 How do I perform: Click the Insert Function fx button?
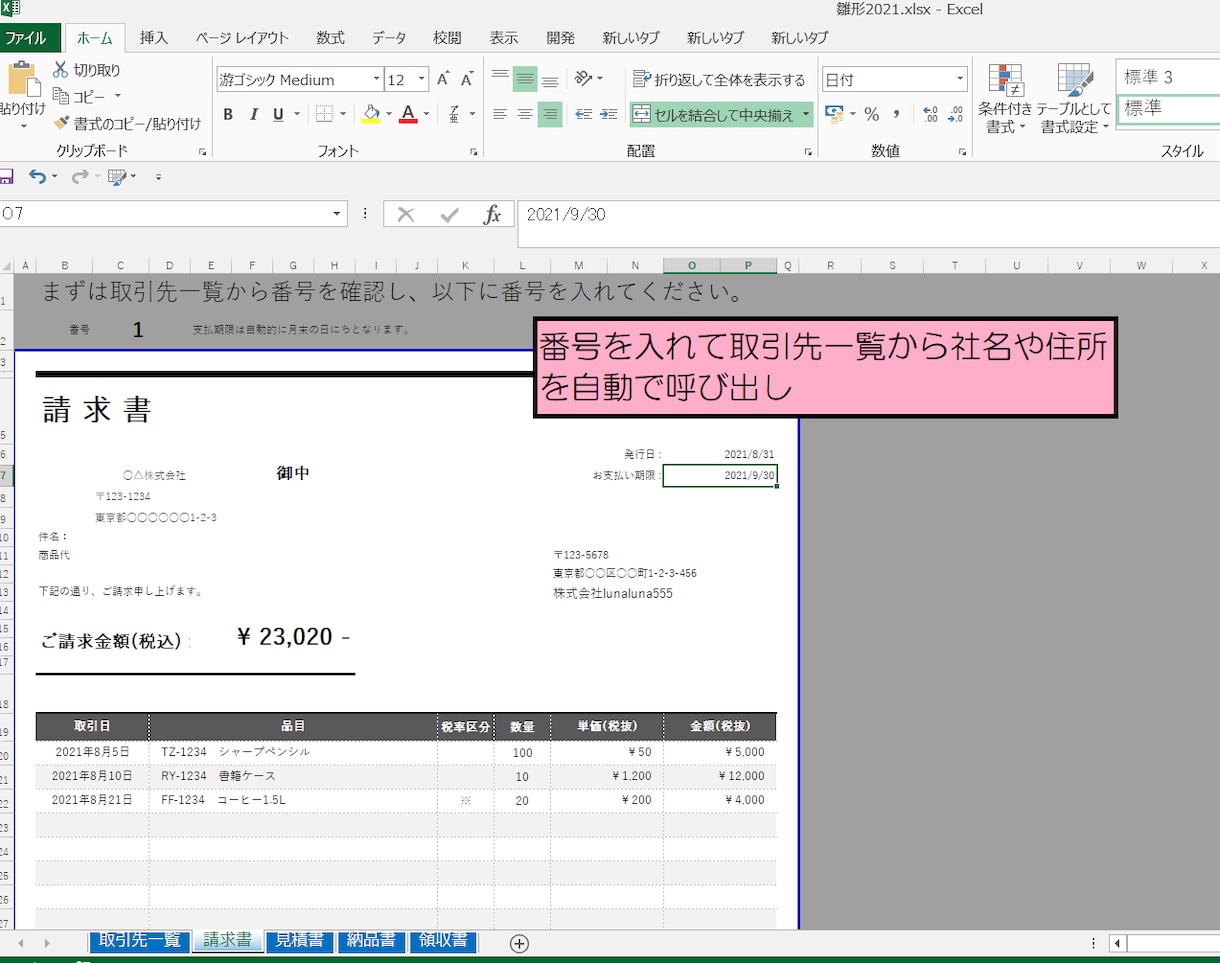492,214
